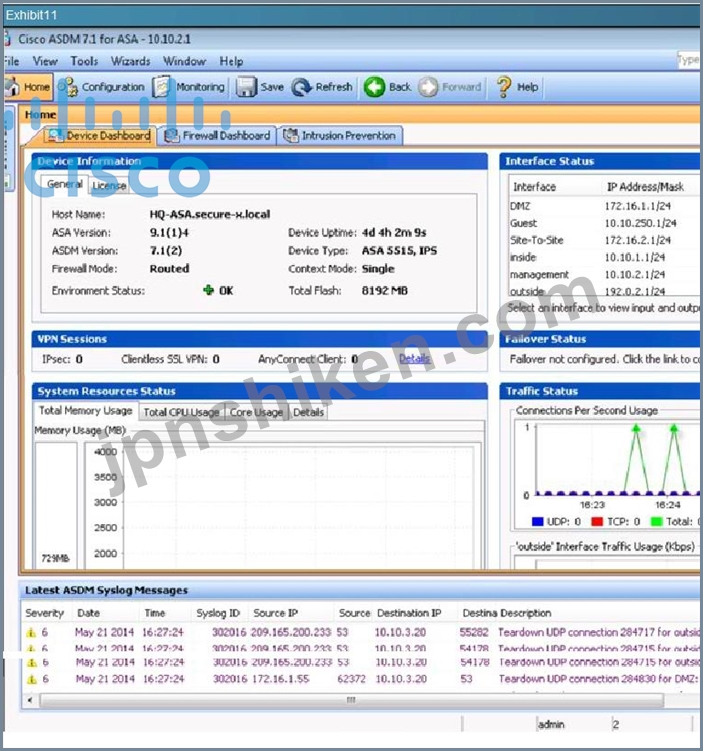This screenshot has width=703, height=751.
Task: Open the Configuration gears icon
Action: pos(68,87)
